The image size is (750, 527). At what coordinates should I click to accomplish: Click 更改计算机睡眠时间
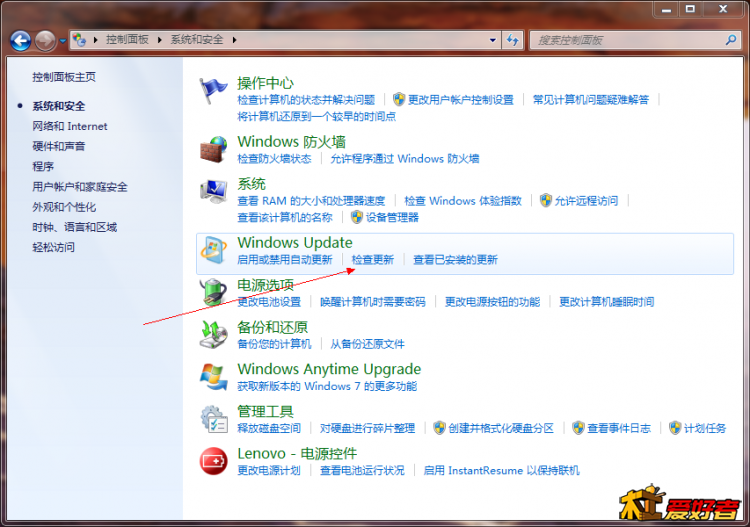[607, 302]
